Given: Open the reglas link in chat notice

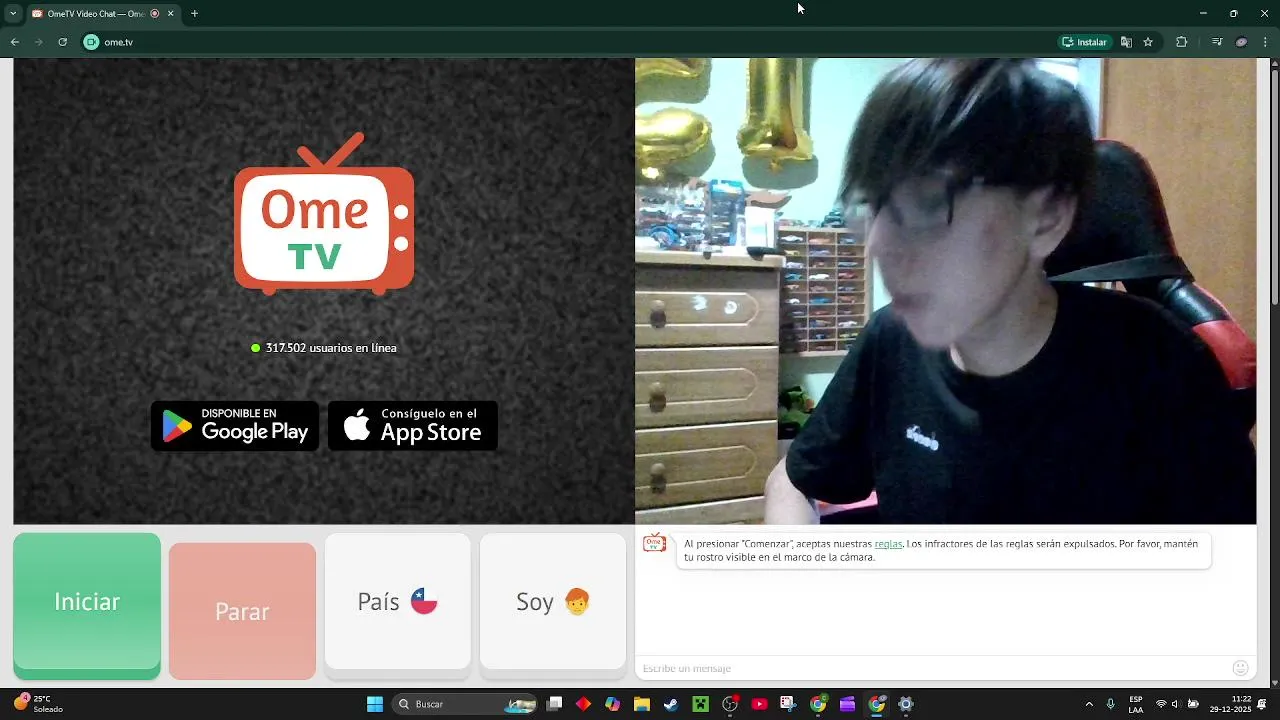Looking at the screenshot, I should [x=888, y=544].
